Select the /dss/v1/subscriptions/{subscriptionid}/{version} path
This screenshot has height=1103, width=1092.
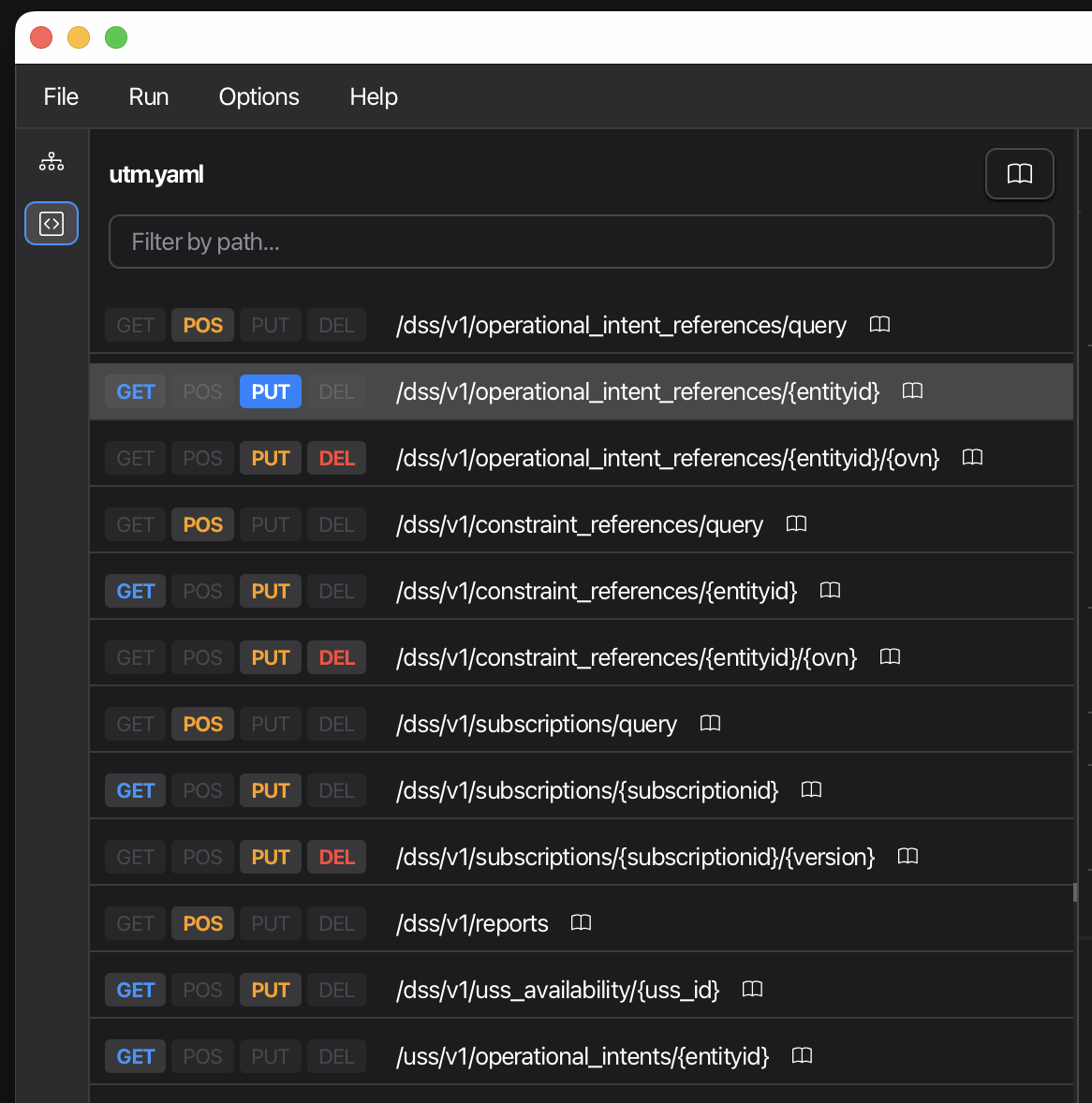tap(635, 857)
